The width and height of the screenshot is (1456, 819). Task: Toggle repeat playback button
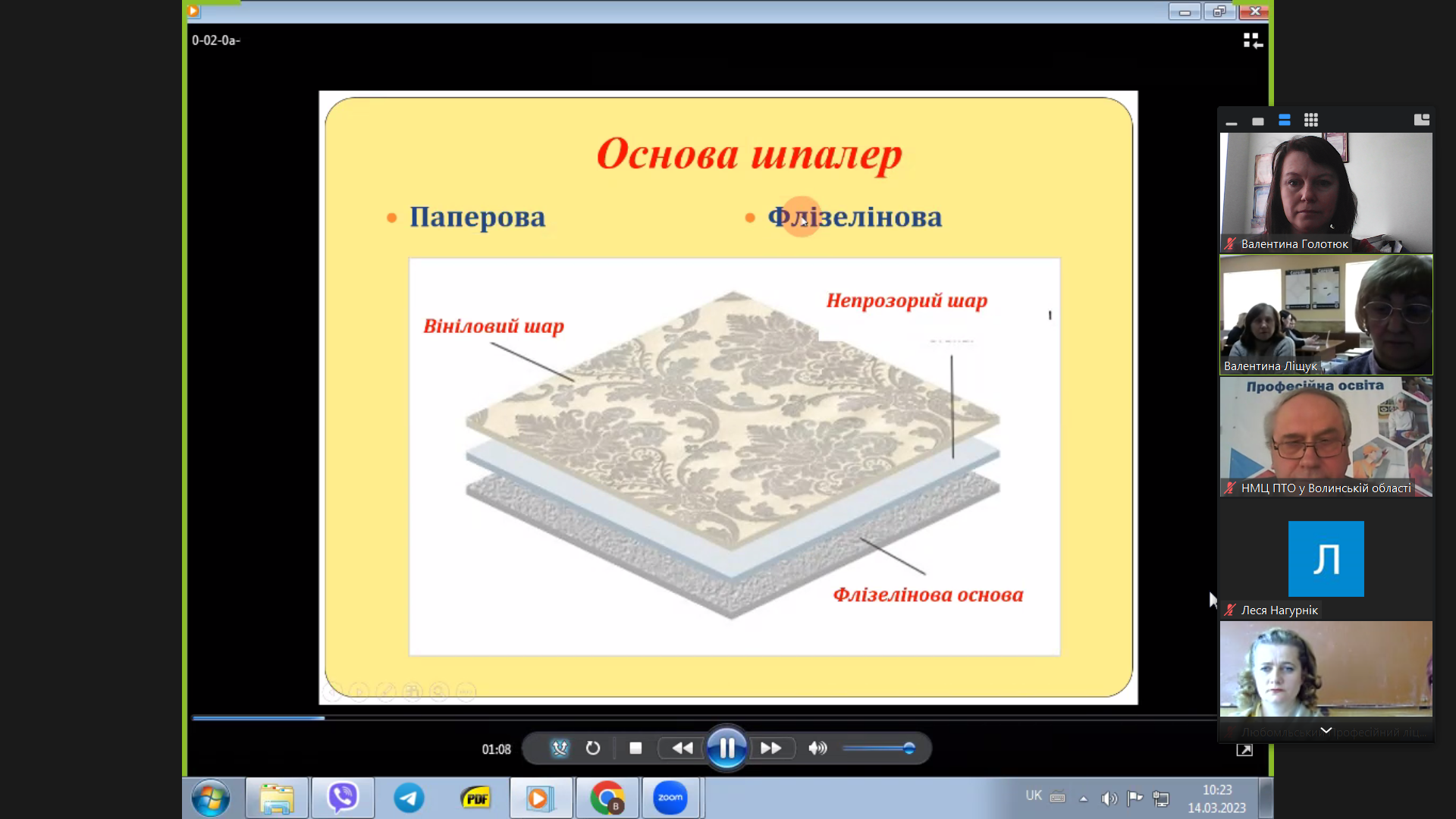[x=593, y=748]
